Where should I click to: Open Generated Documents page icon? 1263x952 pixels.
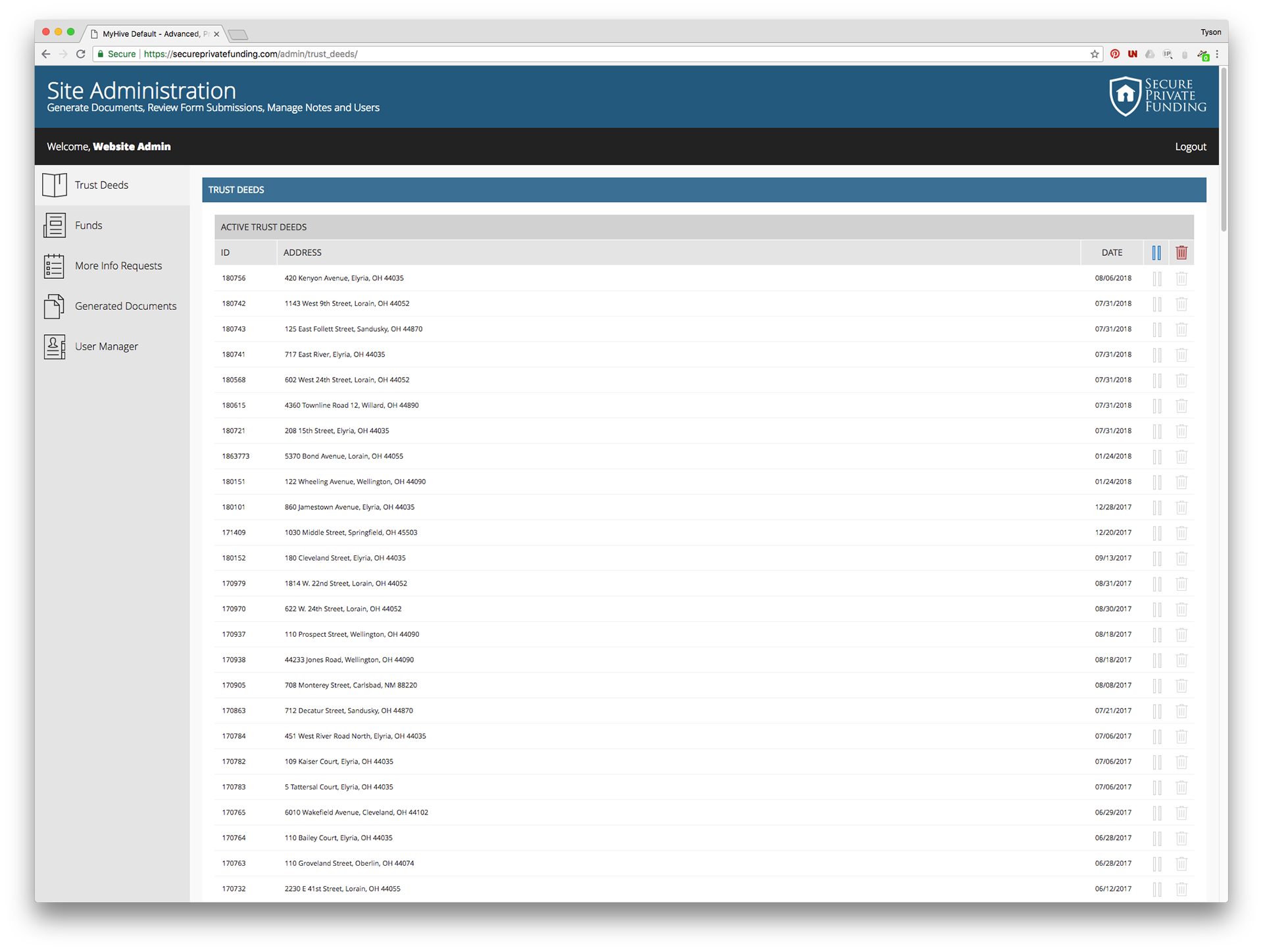55,306
